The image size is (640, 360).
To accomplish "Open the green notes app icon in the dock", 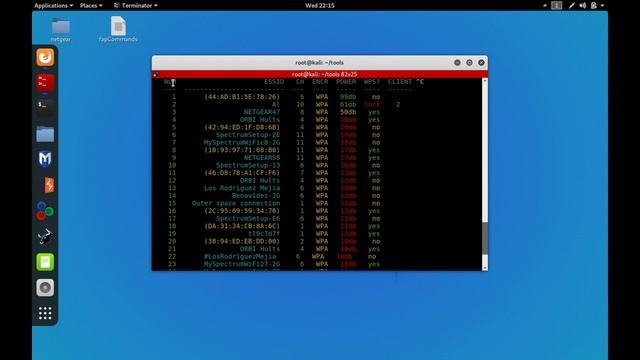I will 45,262.
